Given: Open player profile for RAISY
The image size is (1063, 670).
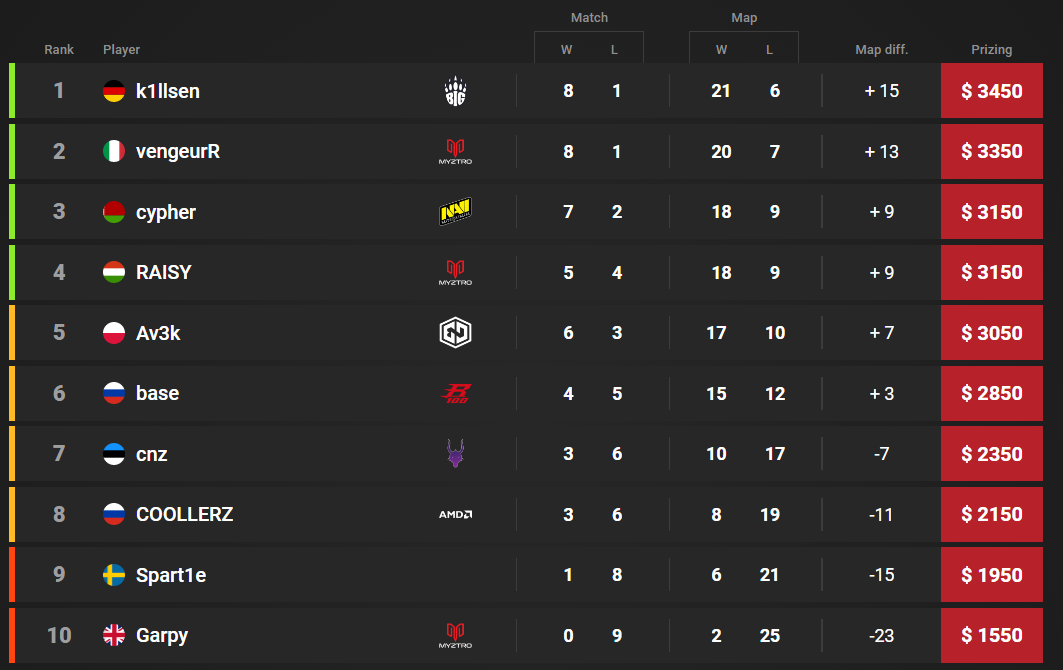Looking at the screenshot, I should (163, 272).
